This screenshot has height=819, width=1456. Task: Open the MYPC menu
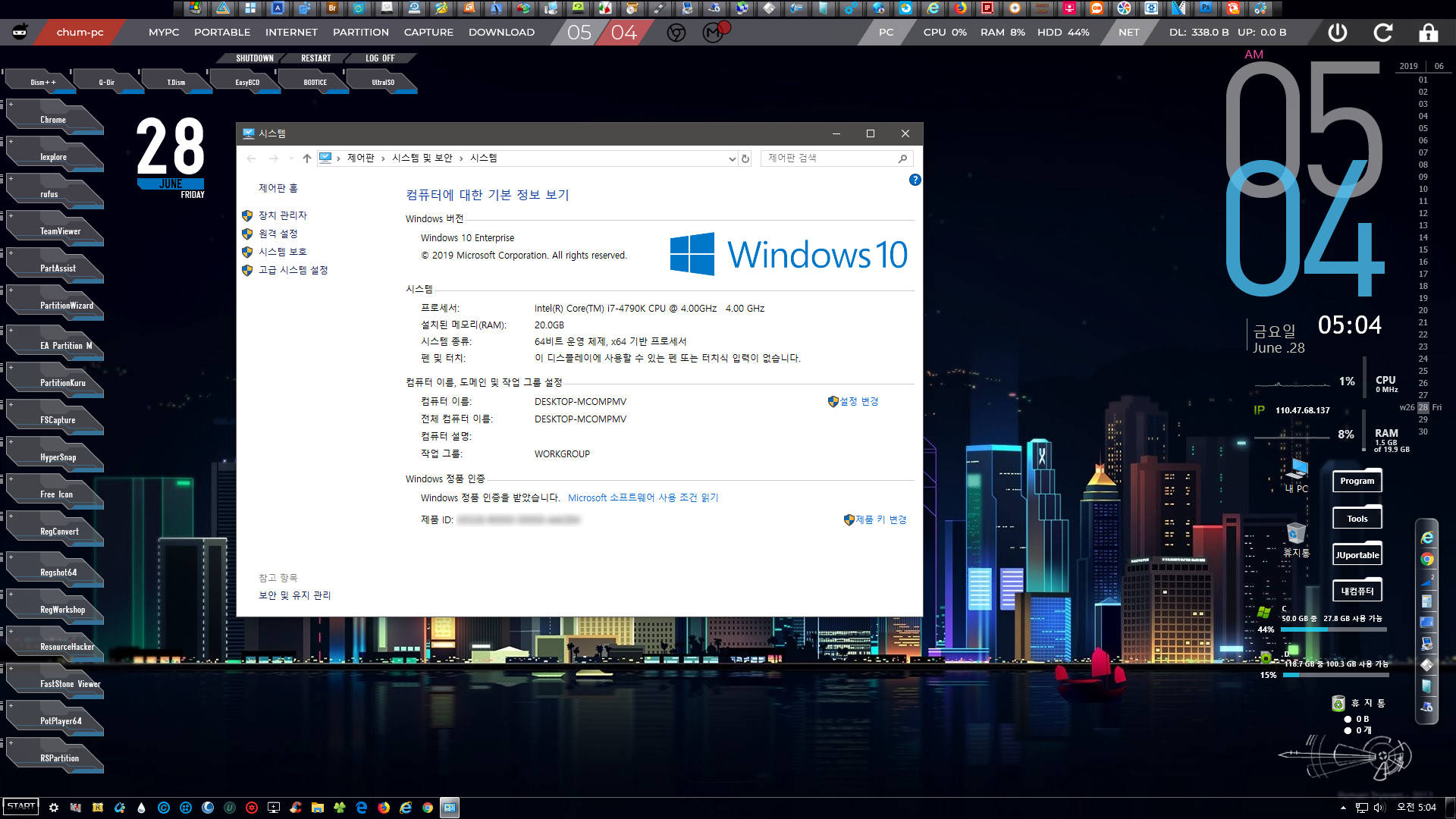pyautogui.click(x=164, y=33)
